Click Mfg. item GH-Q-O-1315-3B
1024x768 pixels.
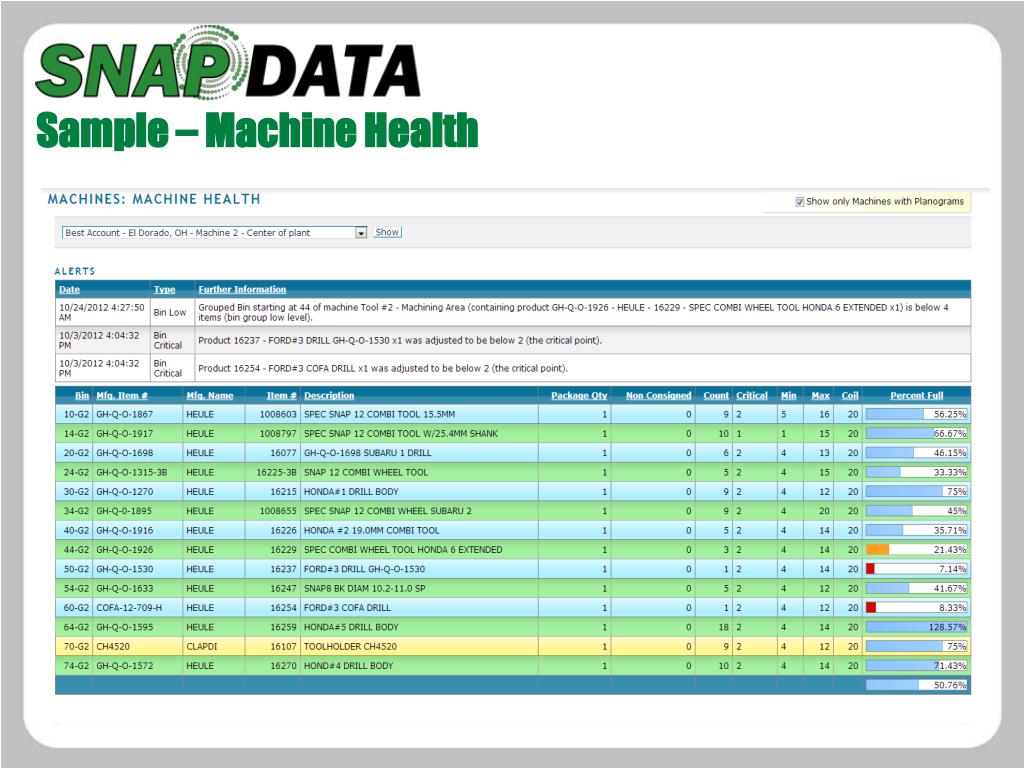click(x=131, y=472)
